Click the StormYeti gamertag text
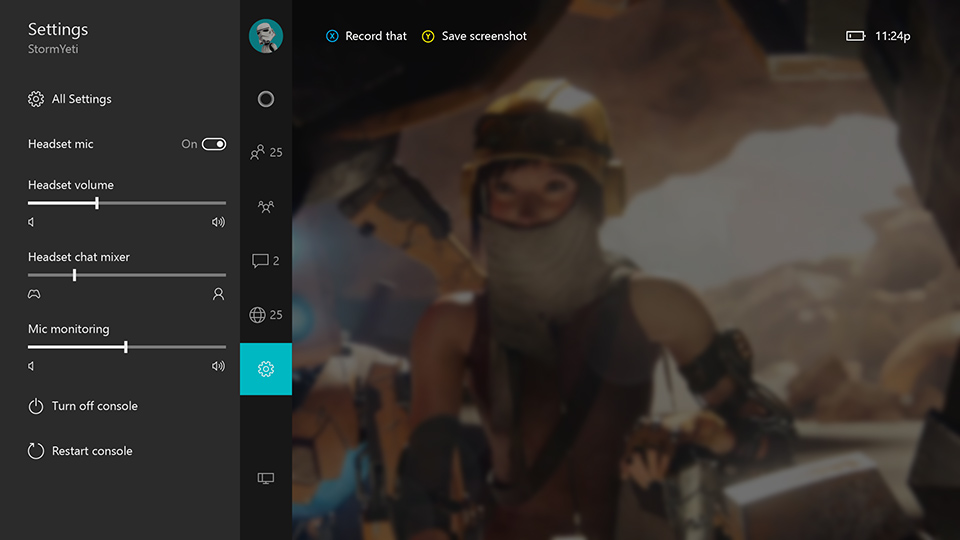Screen dimensions: 960x540 coord(53,49)
